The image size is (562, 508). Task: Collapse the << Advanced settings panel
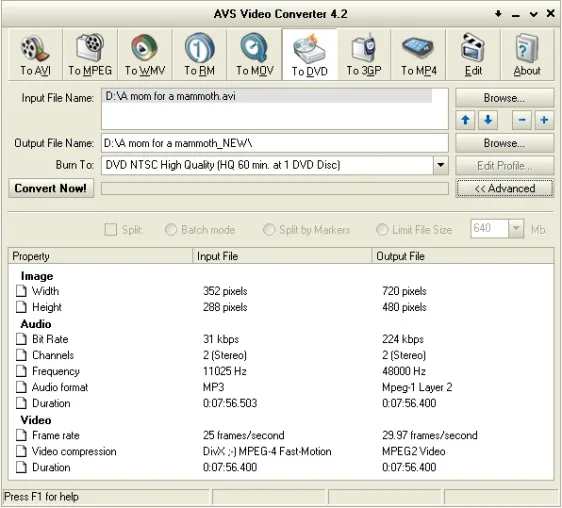tap(505, 188)
